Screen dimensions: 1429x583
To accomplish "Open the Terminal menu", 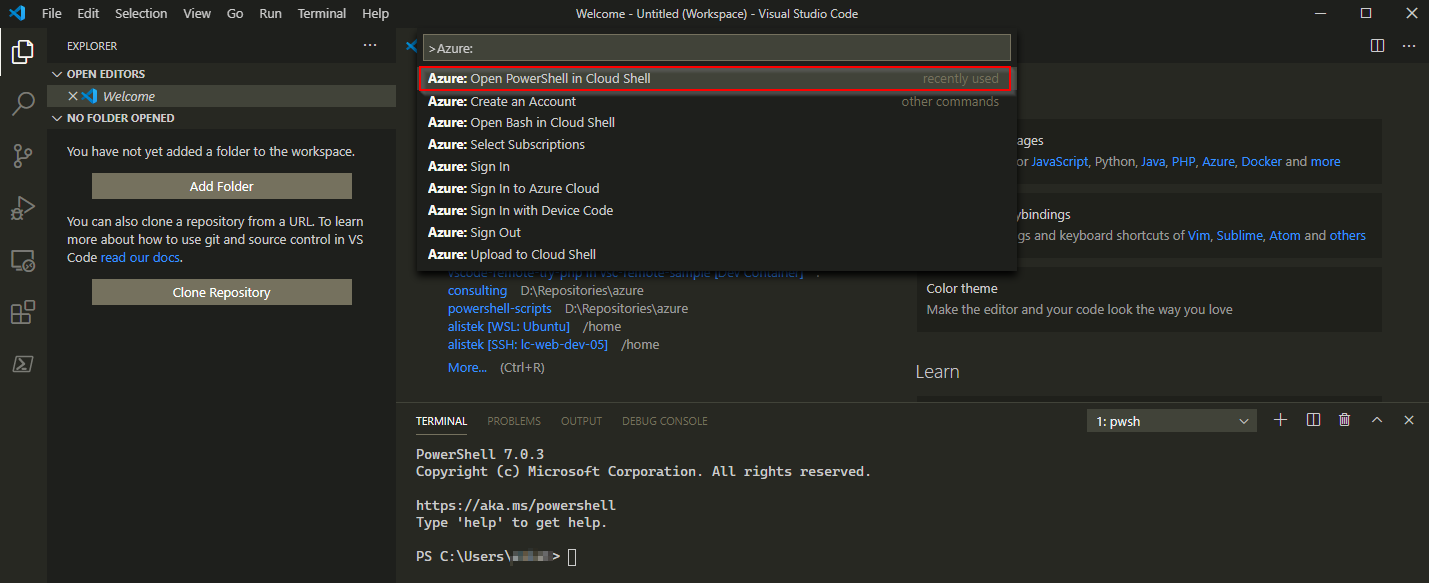I will coord(322,14).
